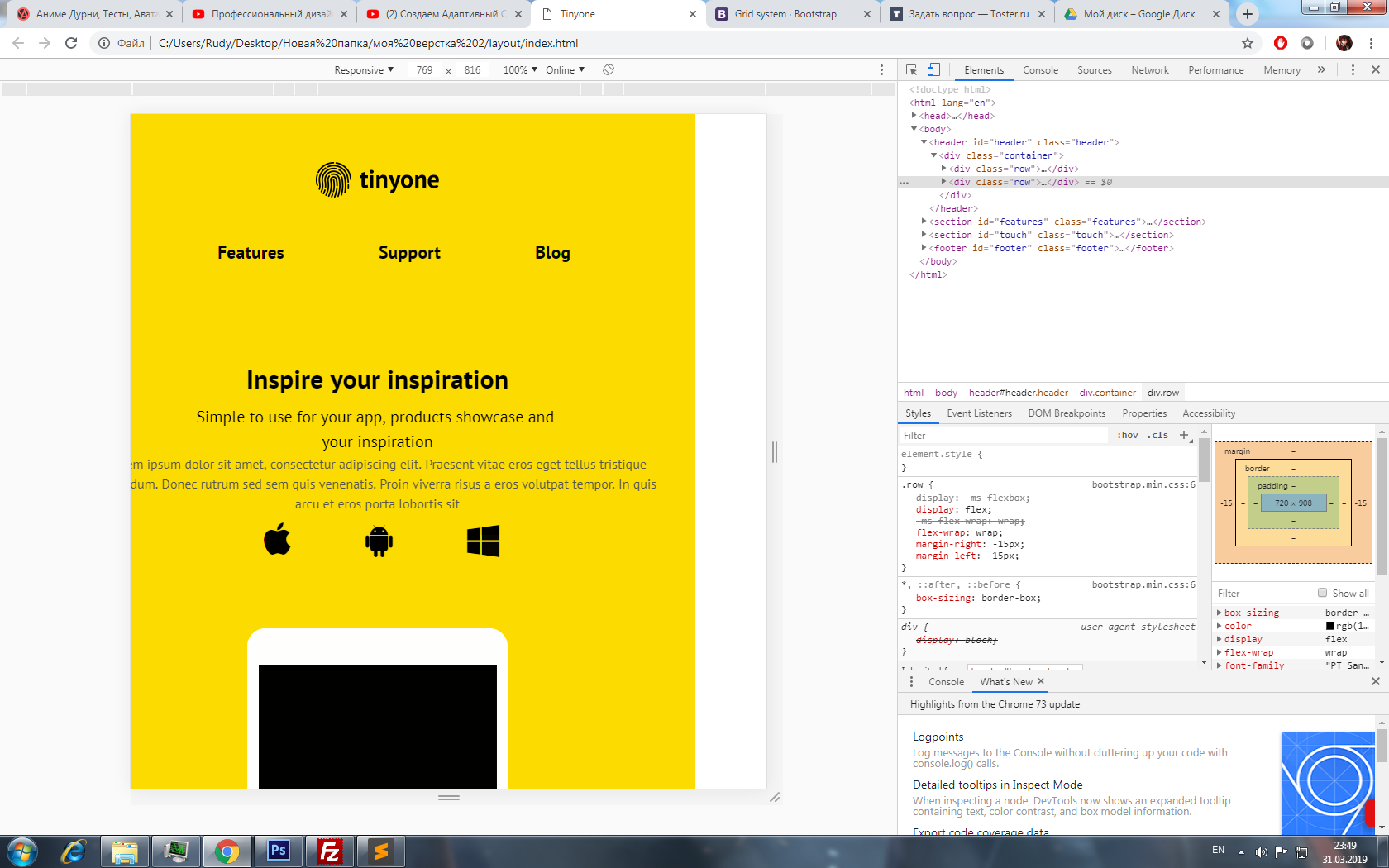This screenshot has width=1389, height=868.
Task: Open the device toolbar more options menu
Action: pyautogui.click(x=881, y=70)
